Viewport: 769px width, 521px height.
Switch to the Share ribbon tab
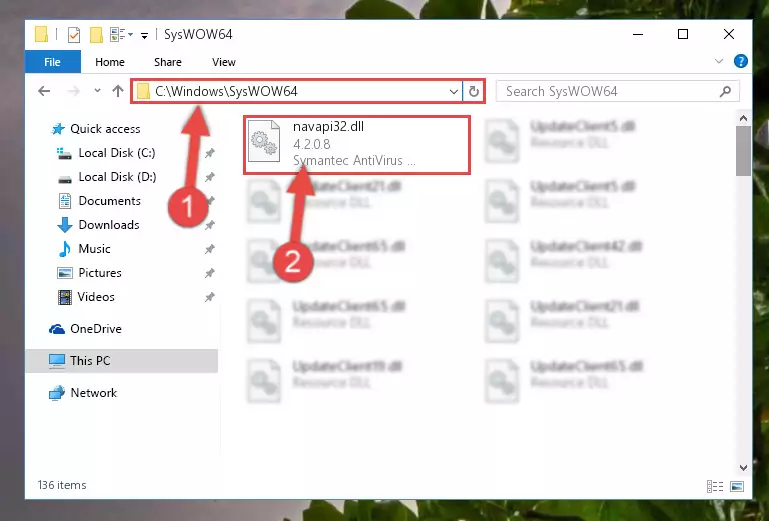pos(168,62)
